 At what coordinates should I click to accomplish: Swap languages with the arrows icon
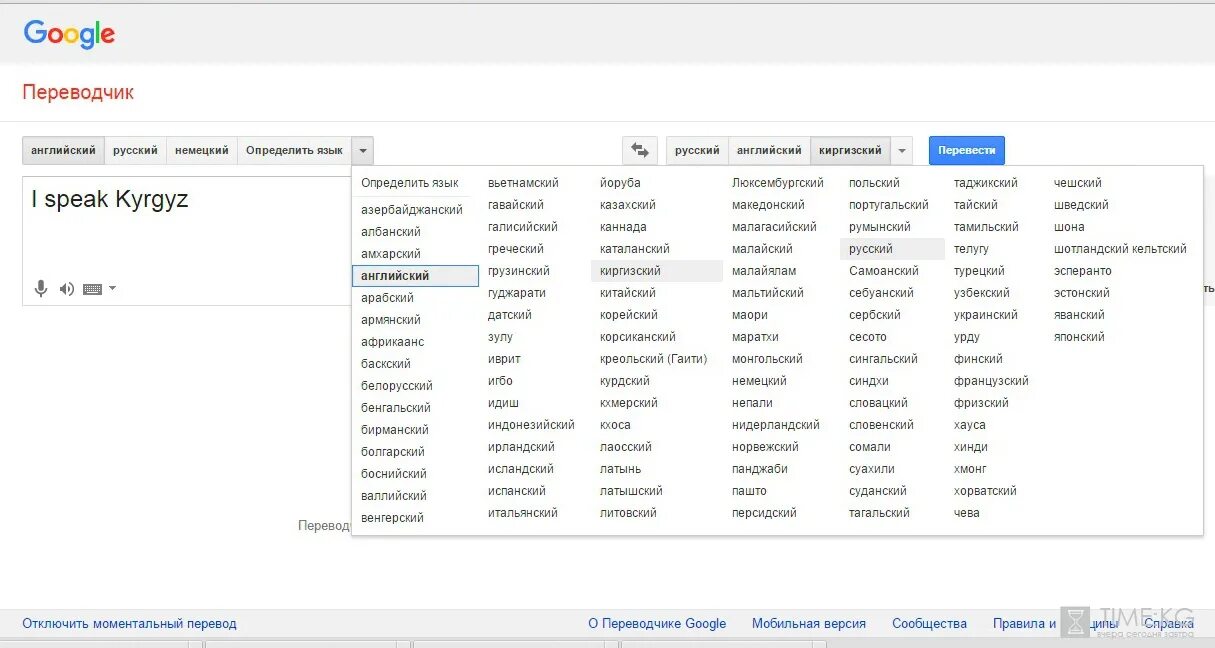click(x=640, y=151)
